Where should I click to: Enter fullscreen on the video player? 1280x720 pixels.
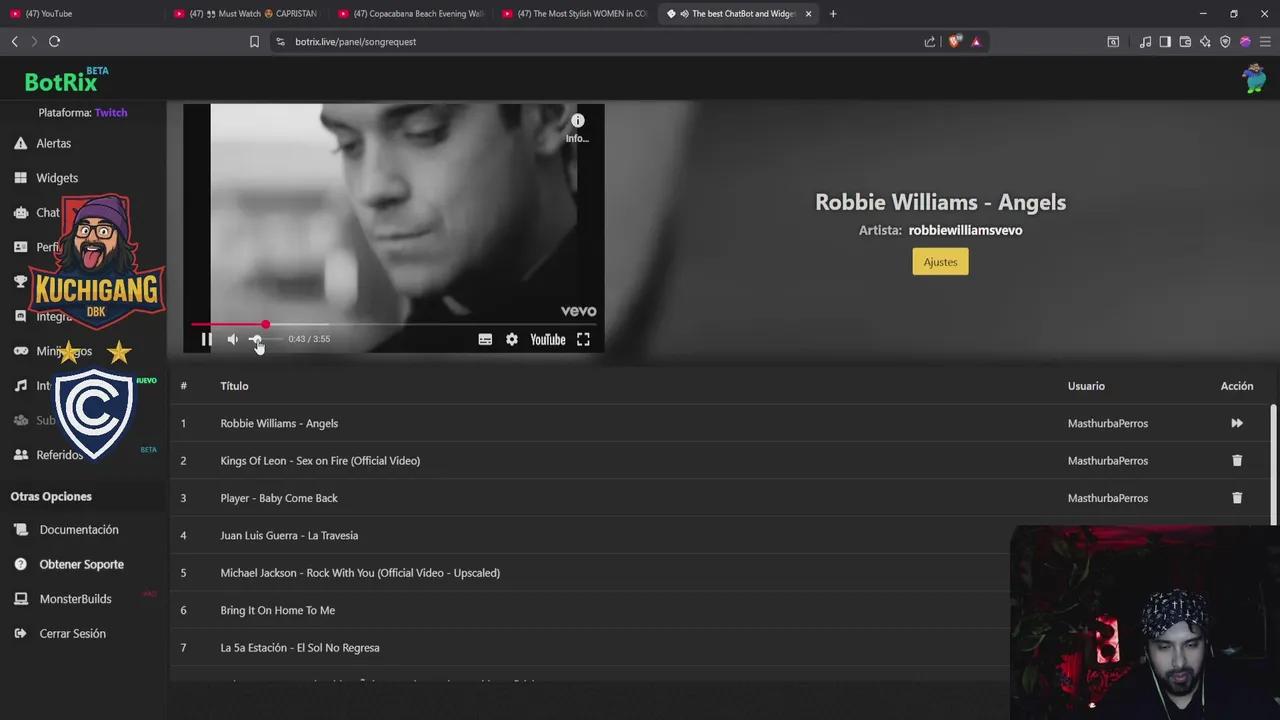pos(583,339)
